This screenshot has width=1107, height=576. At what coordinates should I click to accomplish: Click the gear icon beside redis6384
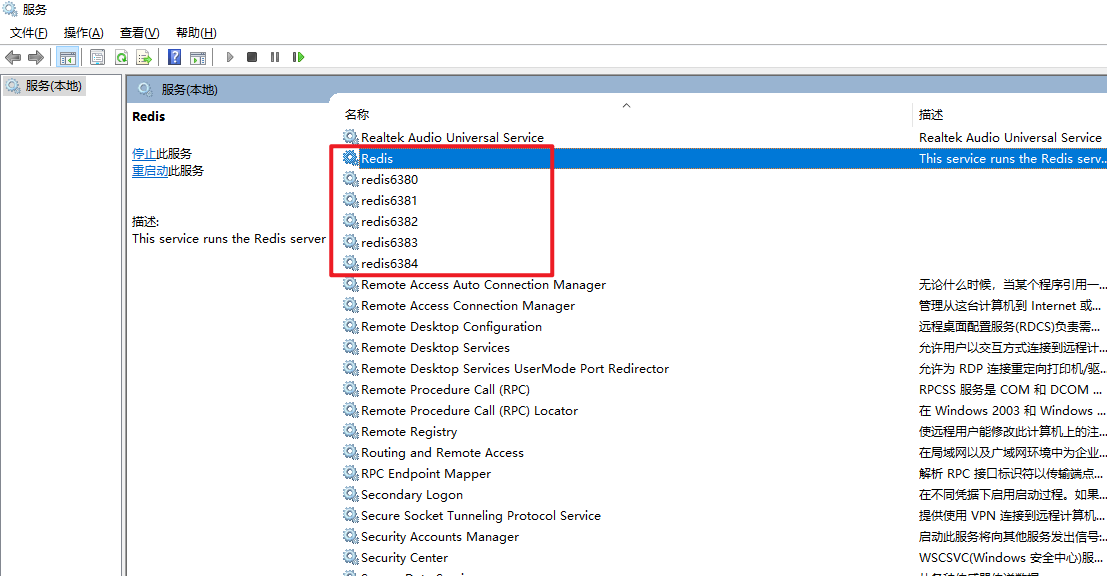(351, 263)
